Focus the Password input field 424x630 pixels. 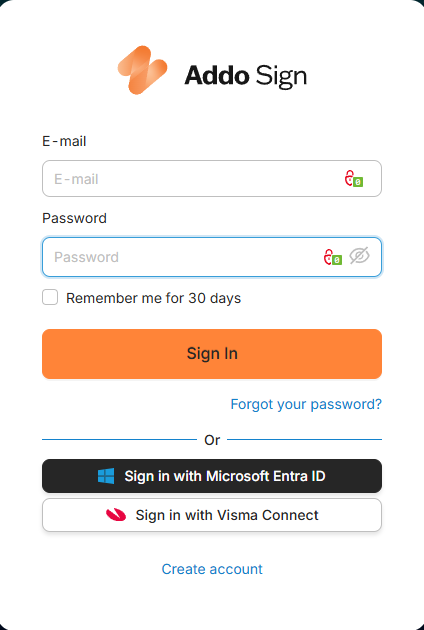(x=212, y=257)
